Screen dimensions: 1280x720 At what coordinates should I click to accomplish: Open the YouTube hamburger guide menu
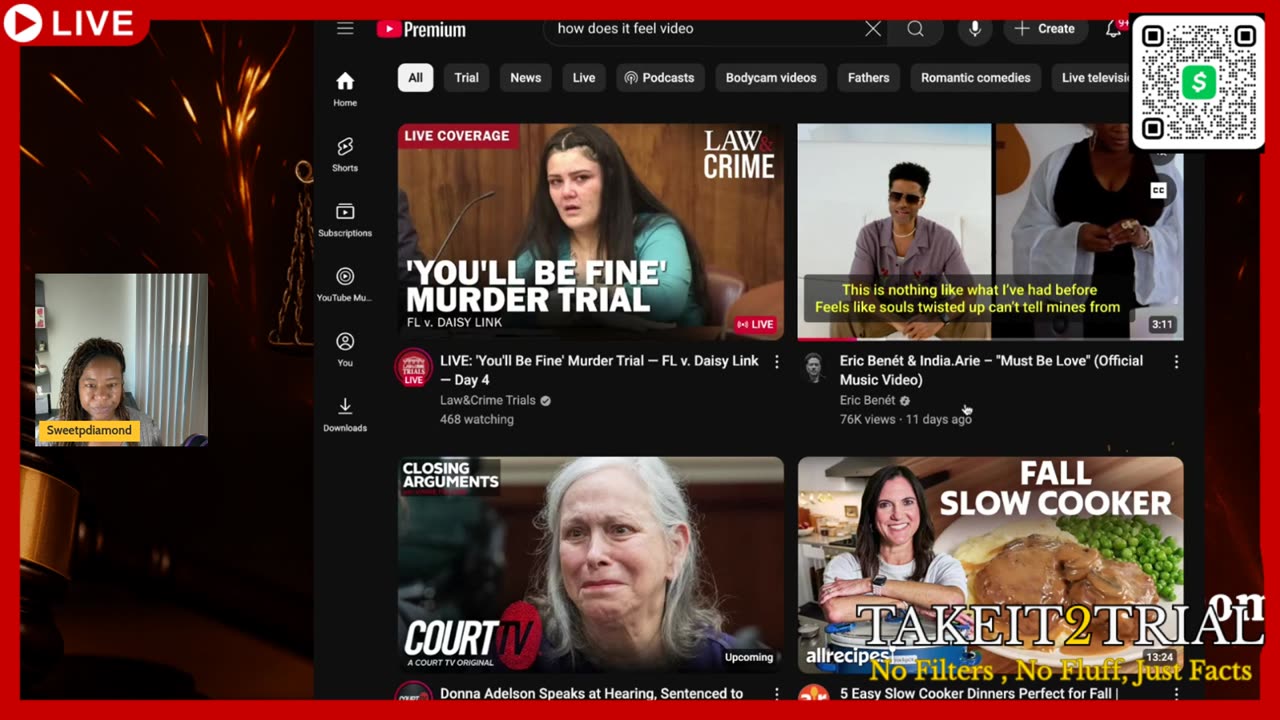[x=345, y=29]
